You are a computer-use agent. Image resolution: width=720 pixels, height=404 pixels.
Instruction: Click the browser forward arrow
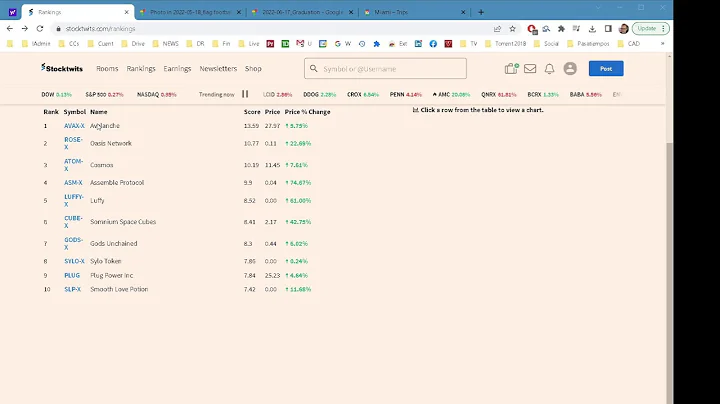click(x=25, y=28)
